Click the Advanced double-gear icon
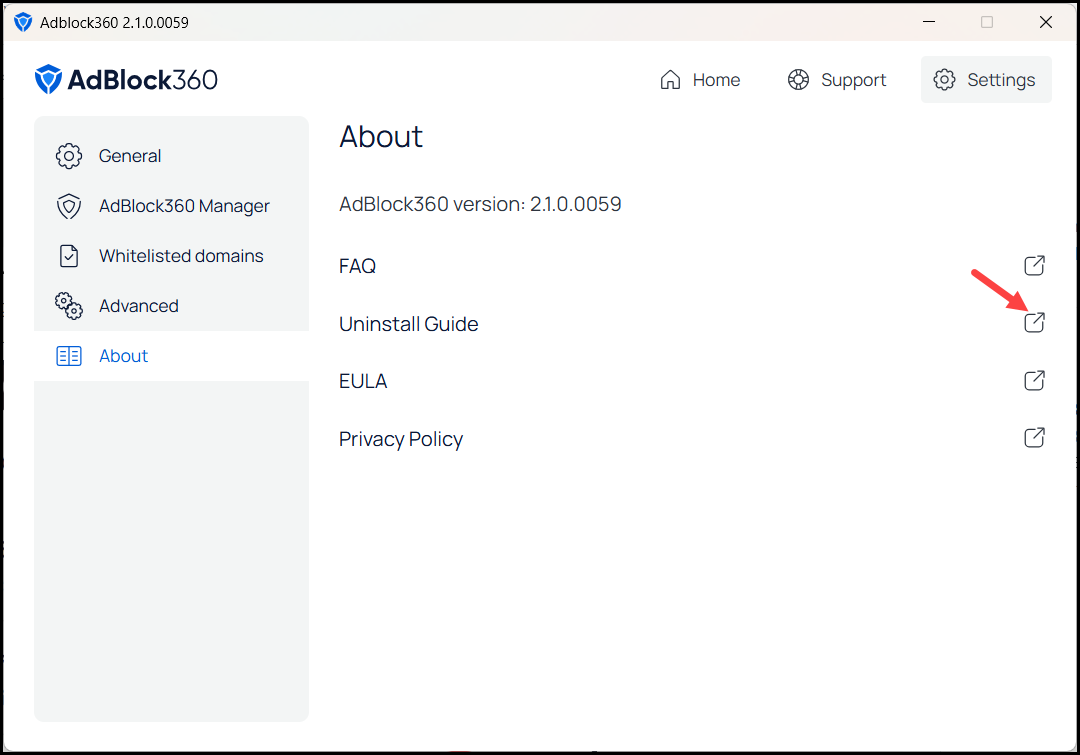This screenshot has width=1080, height=755. (x=69, y=306)
